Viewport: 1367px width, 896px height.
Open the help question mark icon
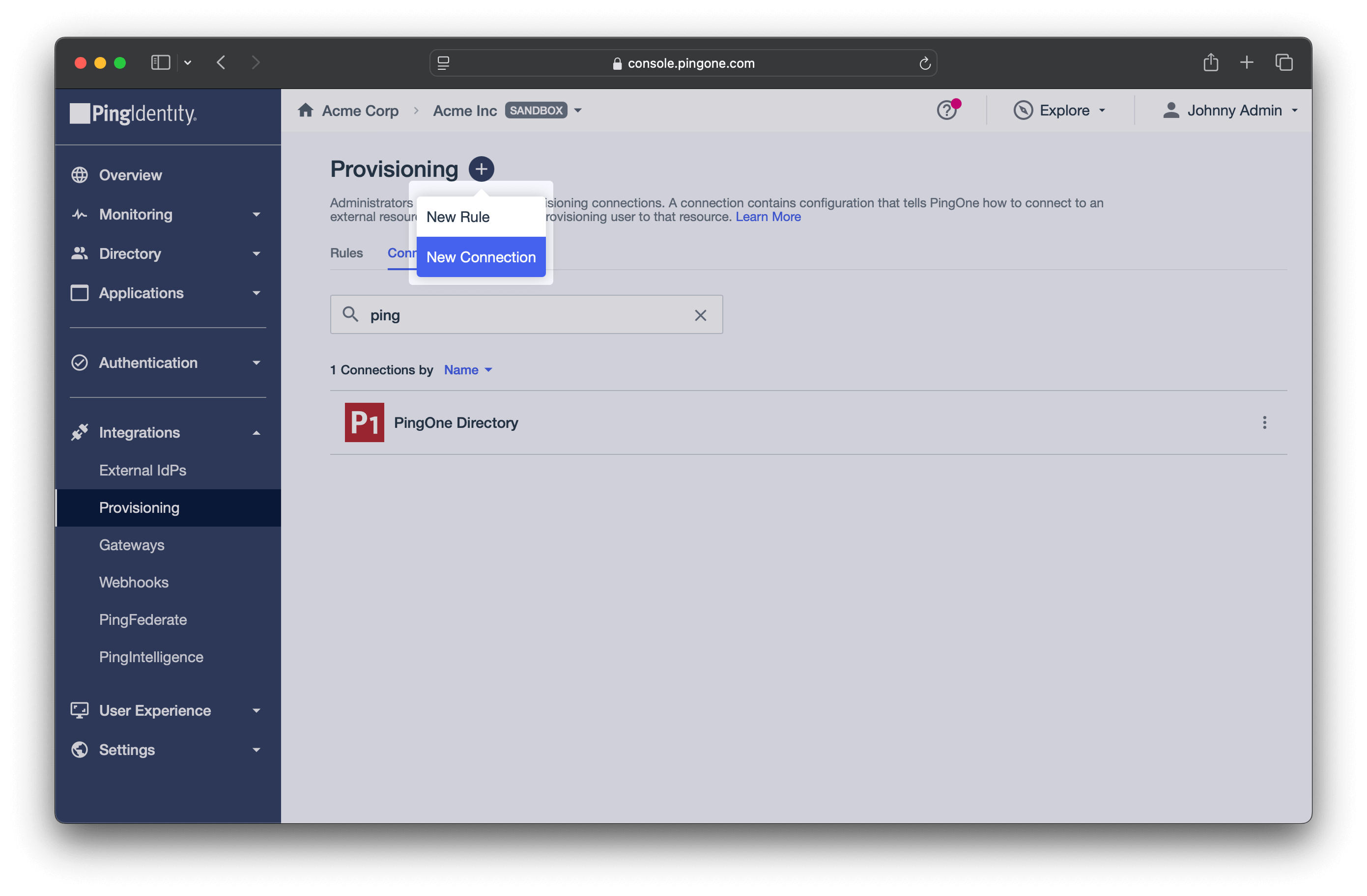946,110
